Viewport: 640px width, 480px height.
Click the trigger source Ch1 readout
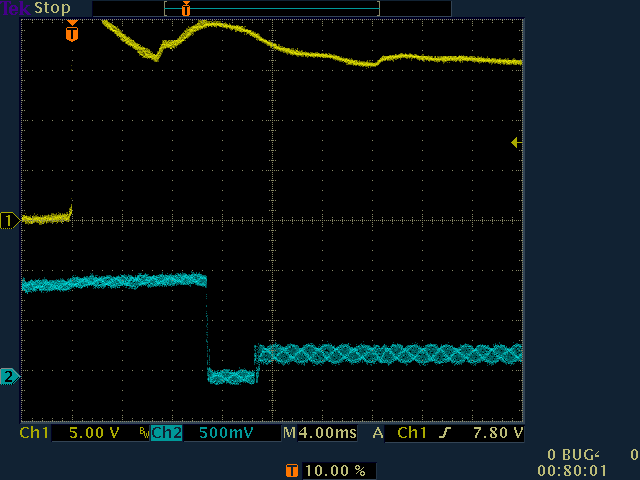coord(412,434)
